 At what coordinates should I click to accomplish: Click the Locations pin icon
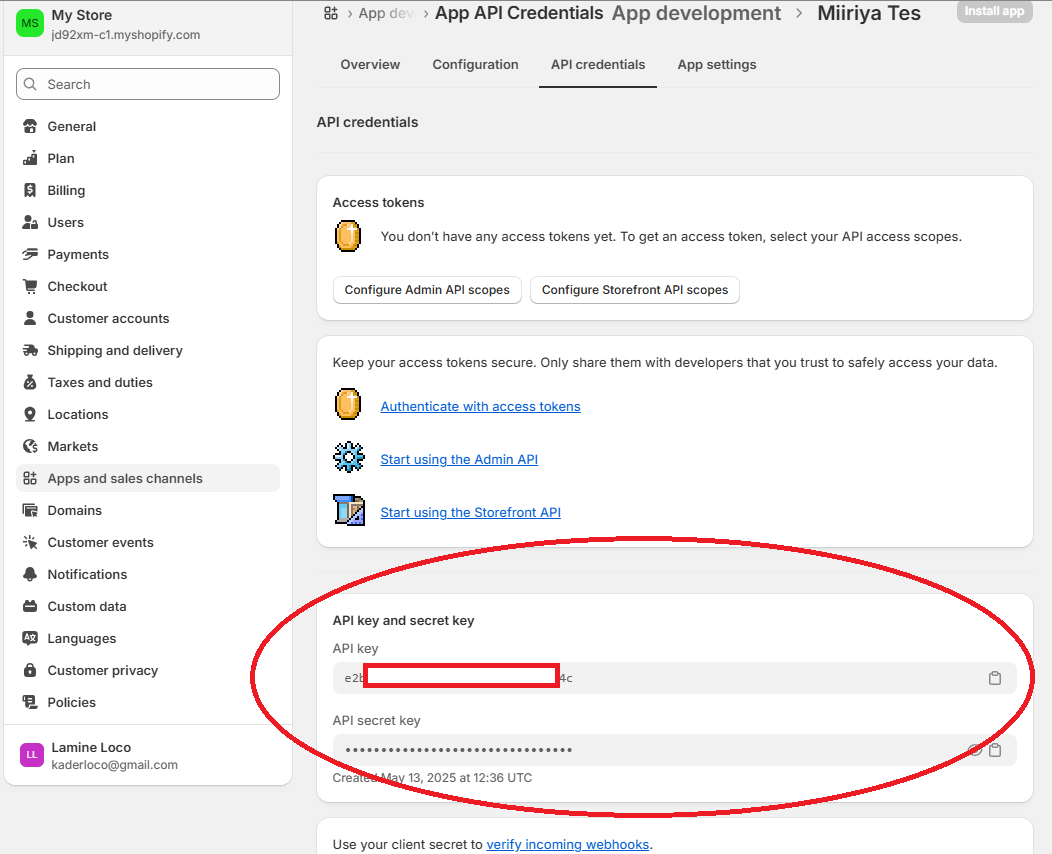pos(30,414)
